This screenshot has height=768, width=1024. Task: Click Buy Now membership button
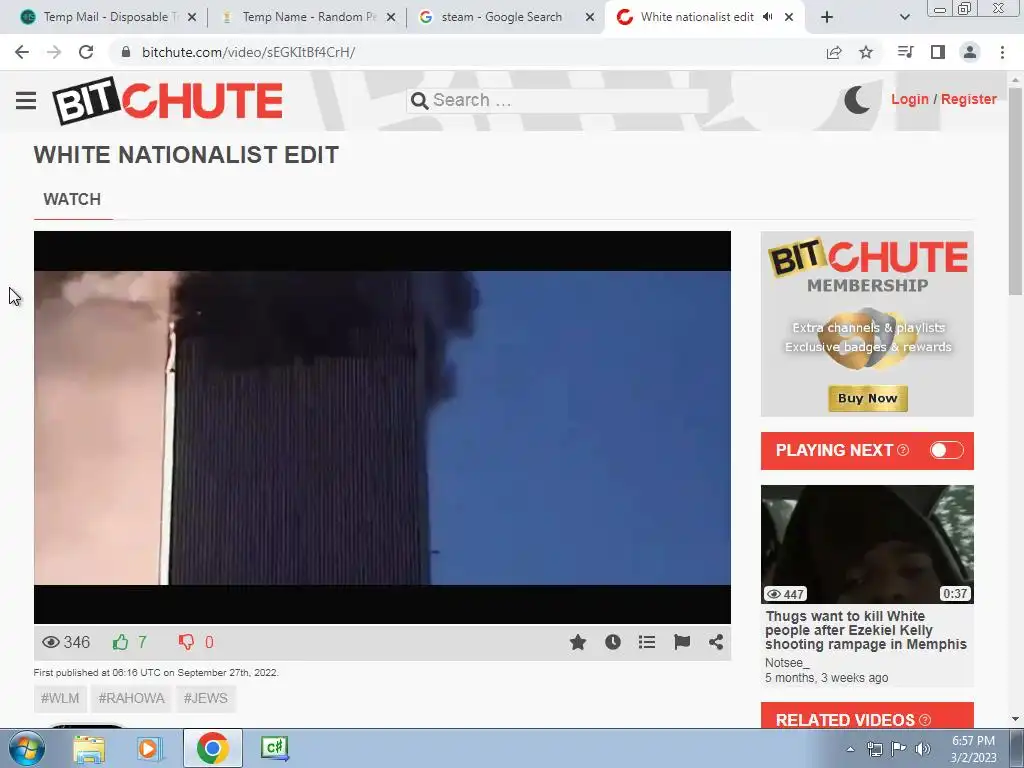click(x=867, y=398)
